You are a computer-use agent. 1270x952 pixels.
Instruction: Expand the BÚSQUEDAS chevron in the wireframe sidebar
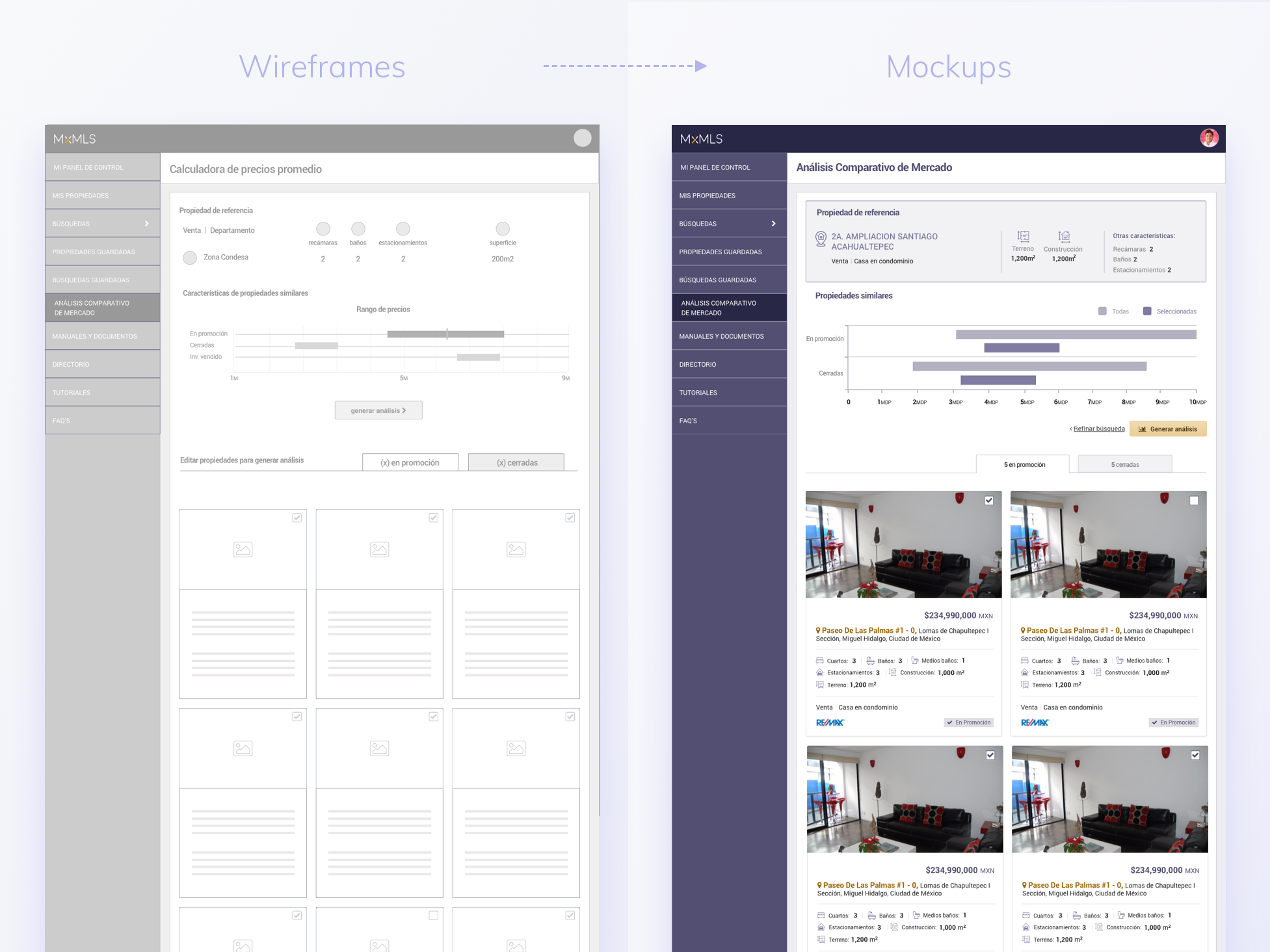146,224
